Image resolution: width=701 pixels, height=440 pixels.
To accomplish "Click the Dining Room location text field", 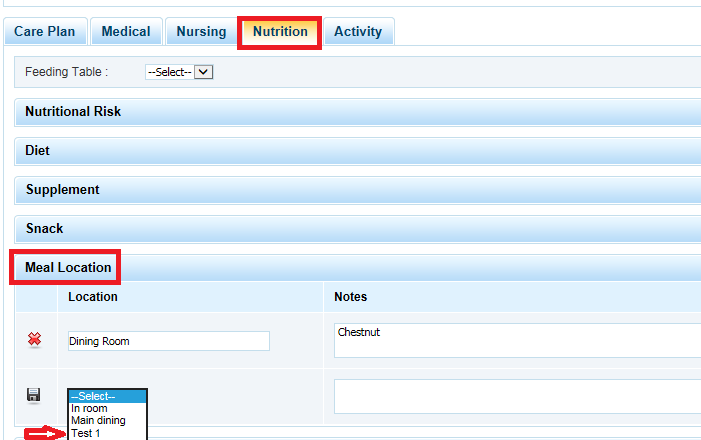I will tap(168, 341).
